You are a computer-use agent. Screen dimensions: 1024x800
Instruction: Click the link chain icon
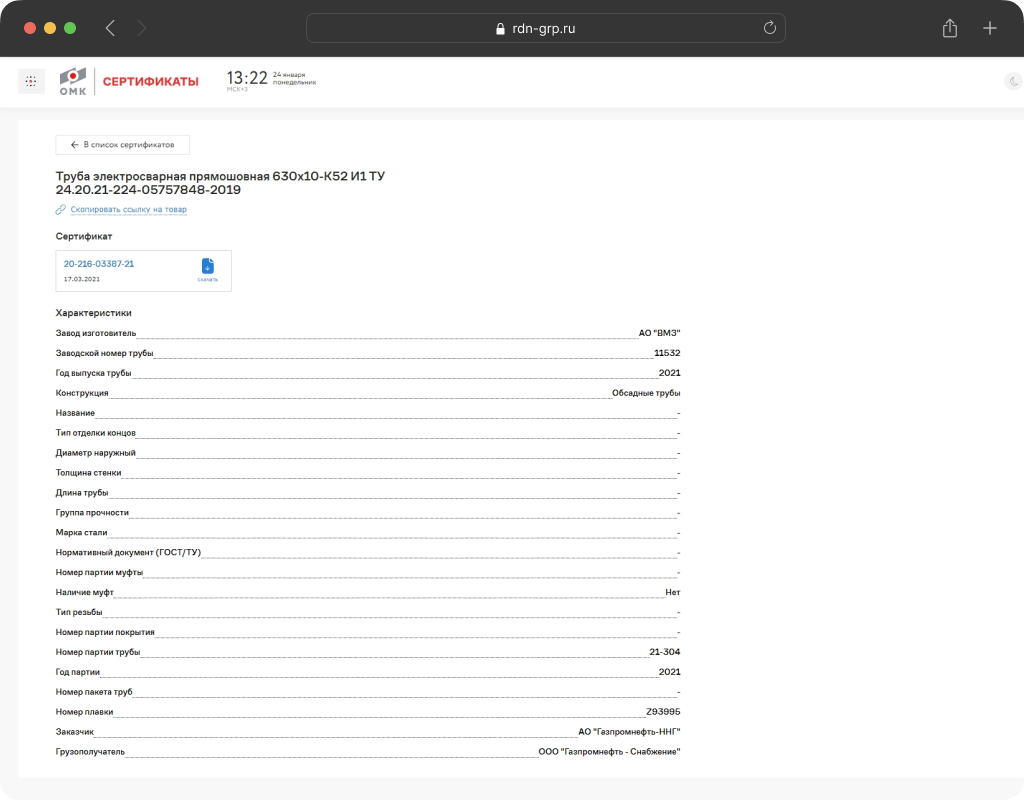(61, 210)
